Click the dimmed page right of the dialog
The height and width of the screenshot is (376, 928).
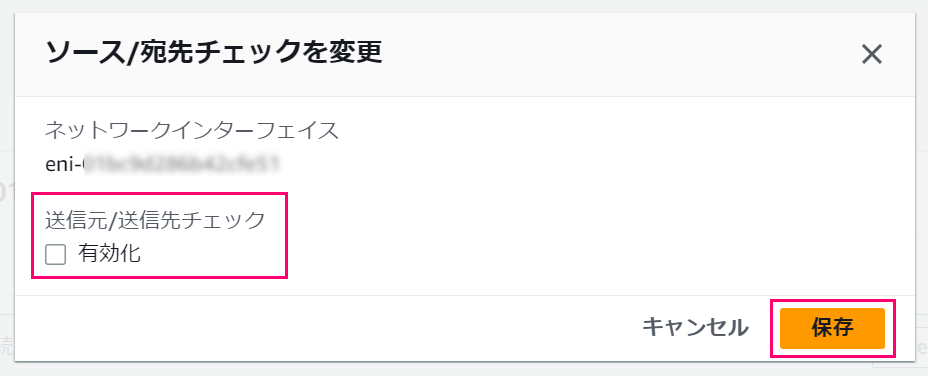pos(921,178)
